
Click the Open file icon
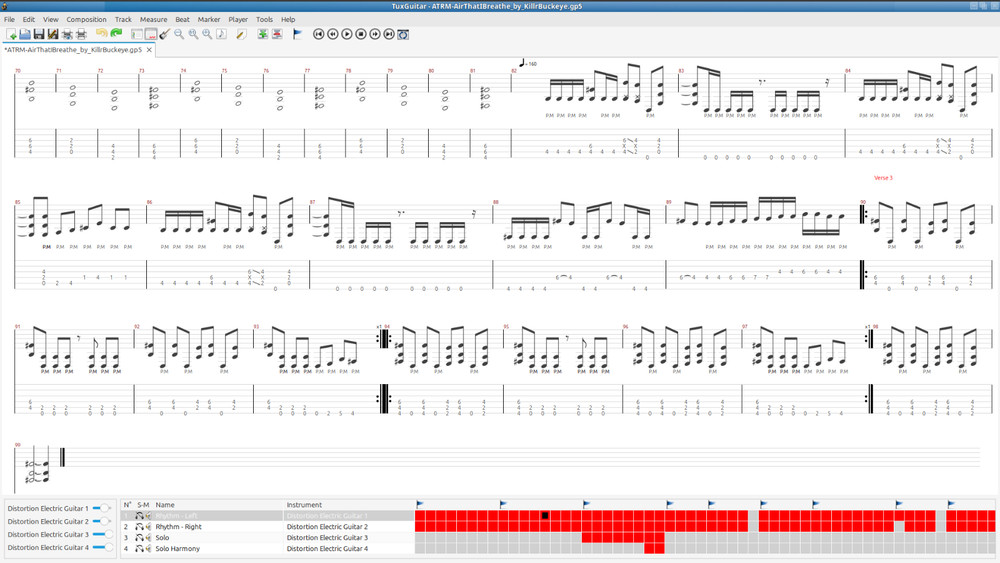(x=25, y=34)
